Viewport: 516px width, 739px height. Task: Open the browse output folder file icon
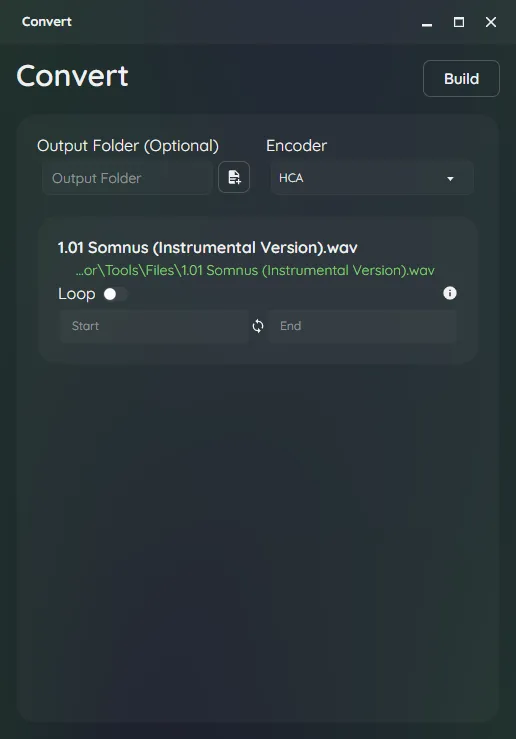(234, 177)
